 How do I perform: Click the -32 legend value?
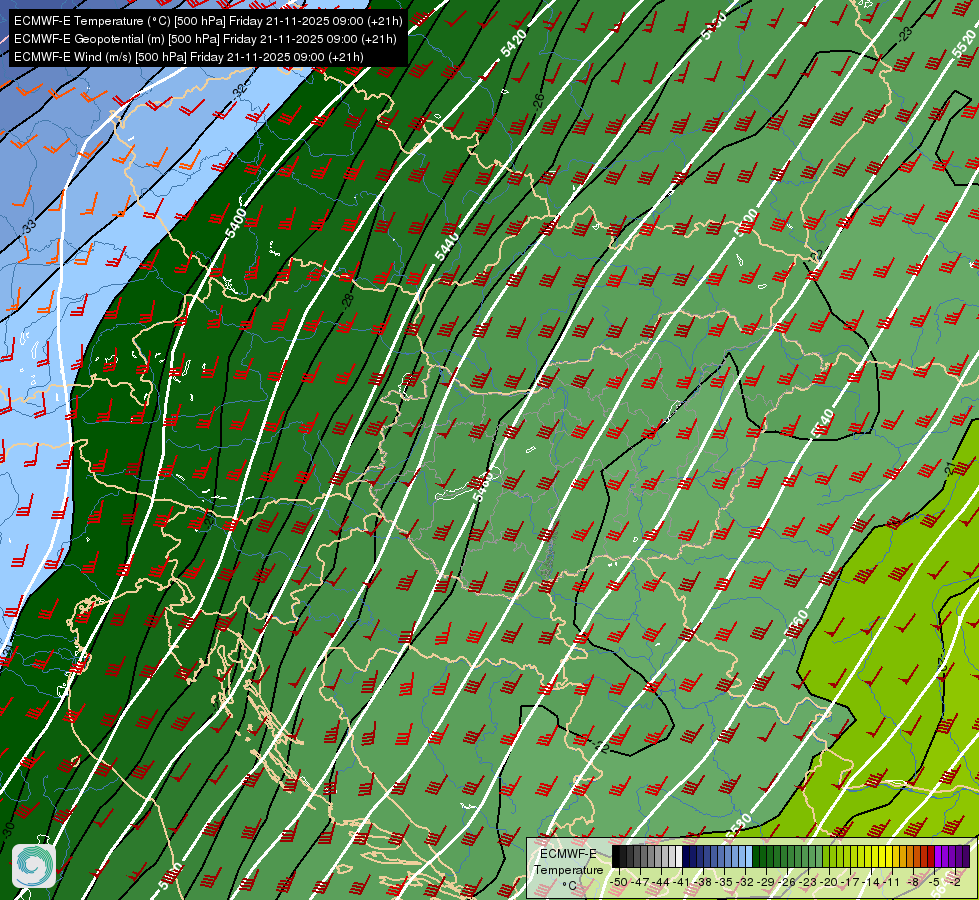pyautogui.click(x=745, y=882)
